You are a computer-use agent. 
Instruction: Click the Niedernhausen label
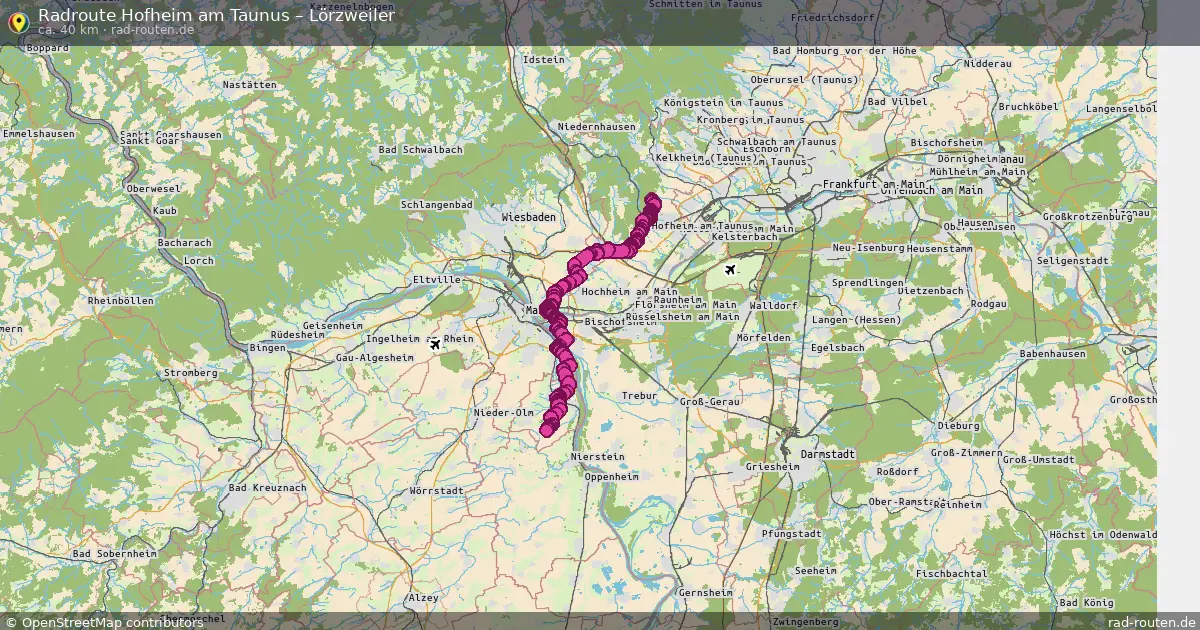pos(596,128)
